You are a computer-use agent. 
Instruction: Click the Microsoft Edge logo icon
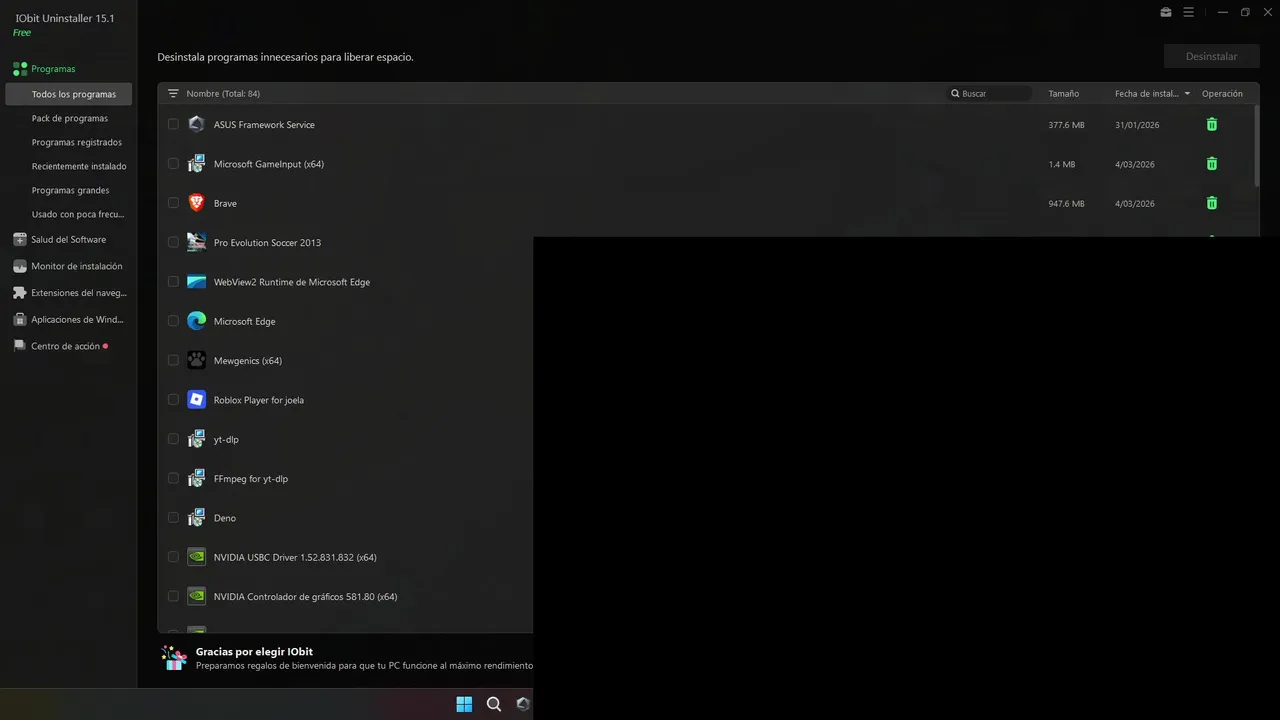tap(196, 321)
